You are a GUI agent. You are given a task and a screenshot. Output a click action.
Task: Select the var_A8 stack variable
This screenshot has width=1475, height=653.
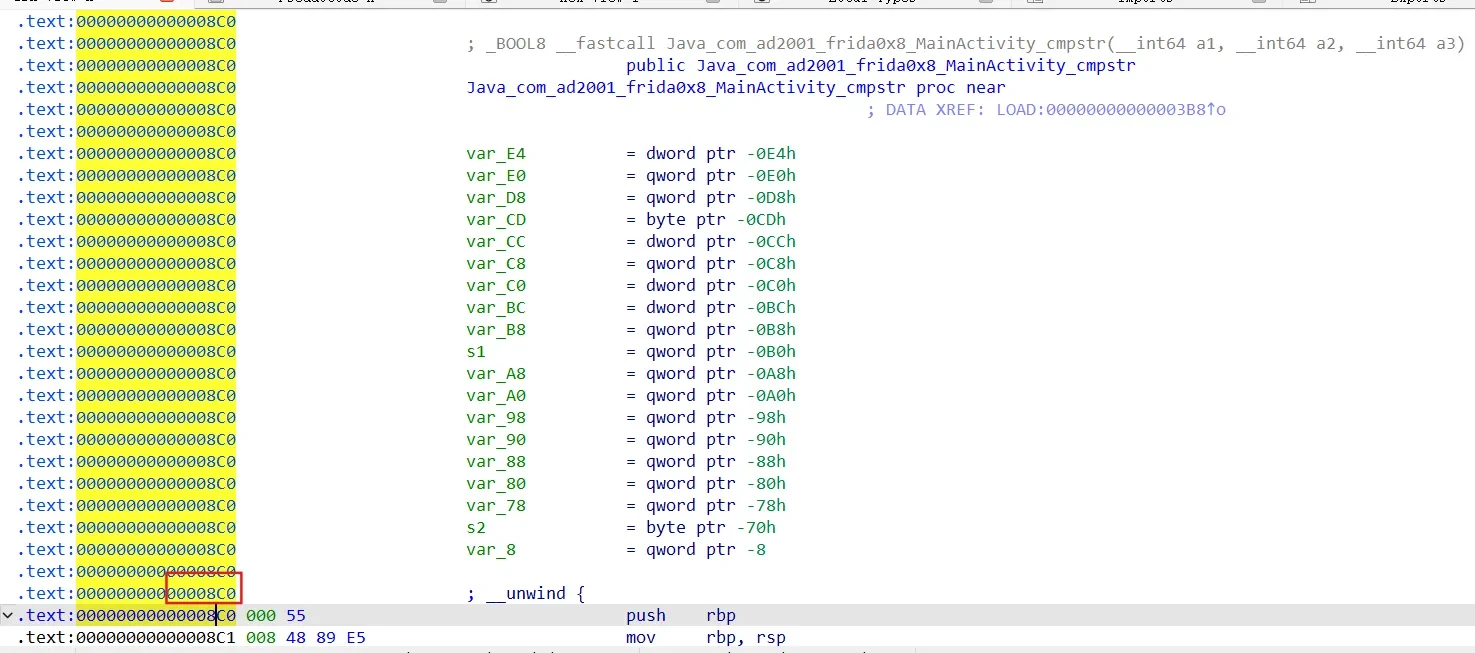coord(496,374)
